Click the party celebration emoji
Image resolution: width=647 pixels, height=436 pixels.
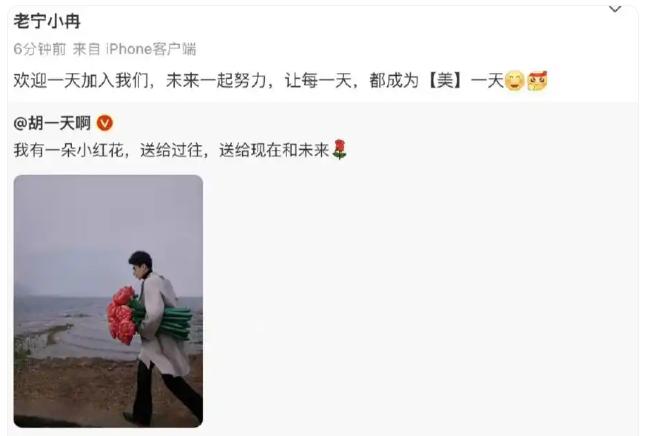click(x=537, y=80)
